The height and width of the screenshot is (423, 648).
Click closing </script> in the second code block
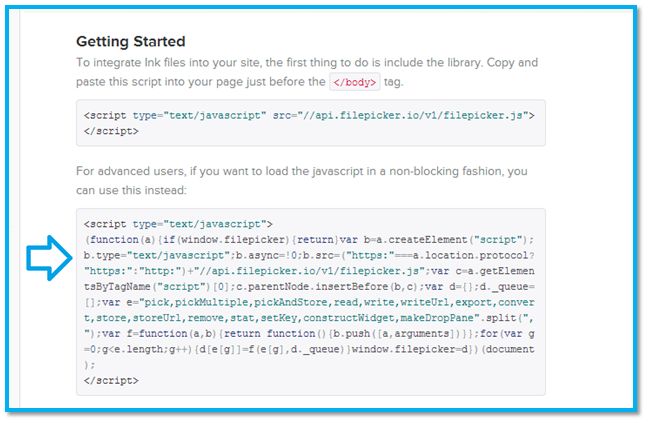coord(111,381)
